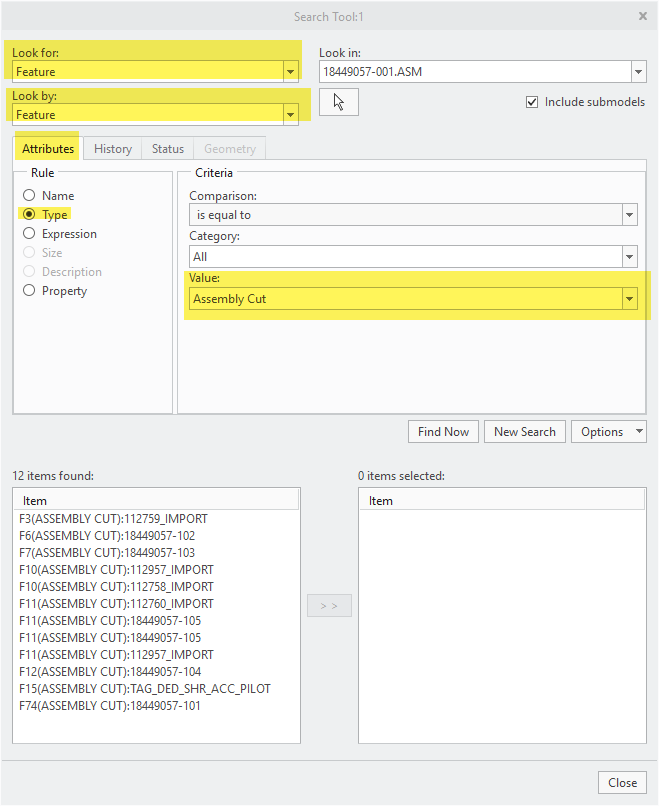Switch to the History tab
659x806 pixels.
pos(113,149)
